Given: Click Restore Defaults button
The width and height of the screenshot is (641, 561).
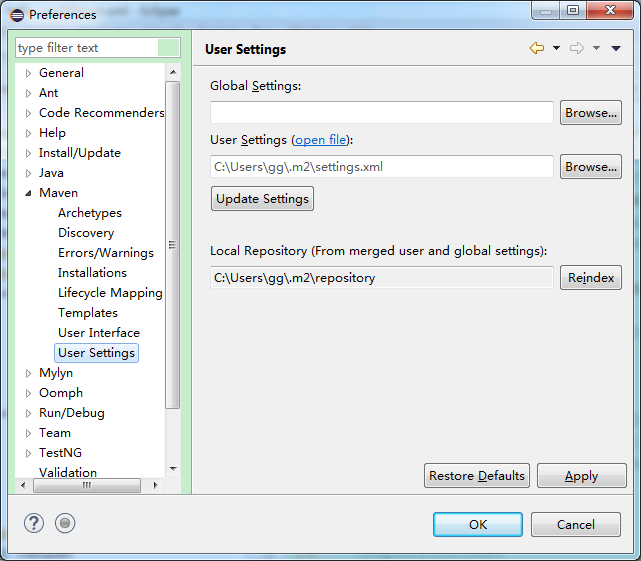Looking at the screenshot, I should pyautogui.click(x=477, y=476).
